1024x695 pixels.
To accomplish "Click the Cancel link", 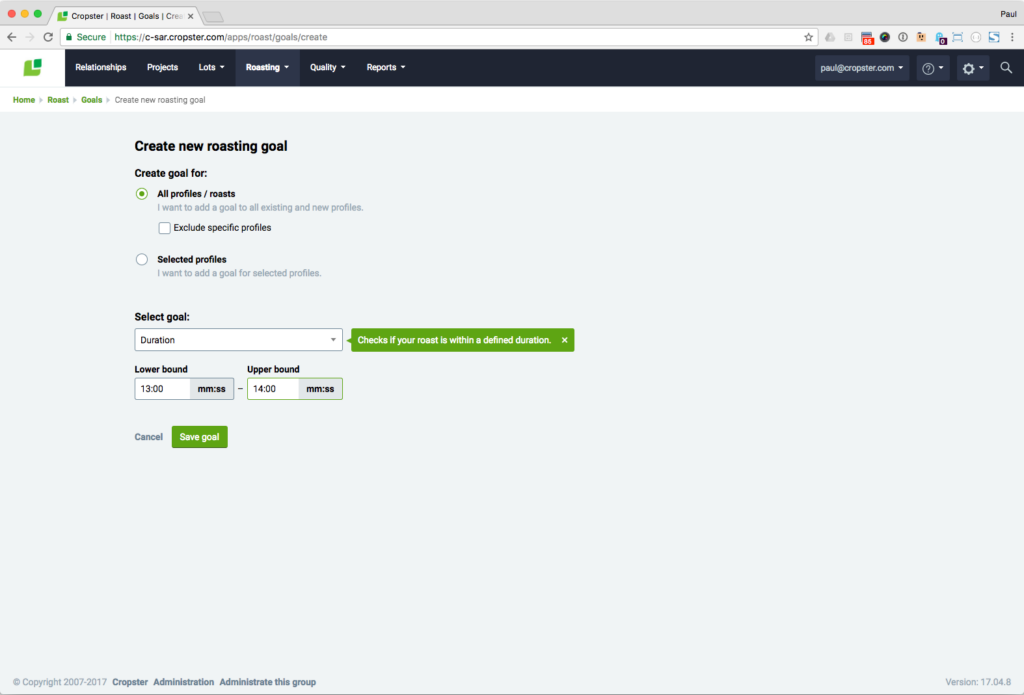I will pos(148,437).
